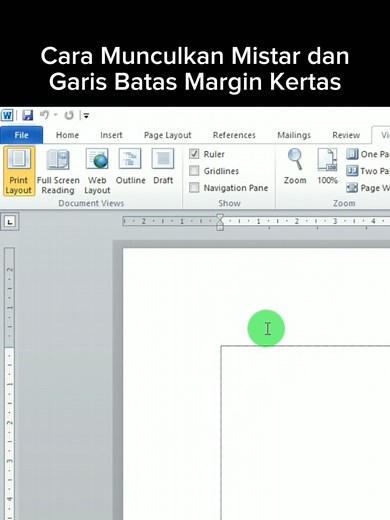
Task: Save the document with the floppy disk icon
Action: (28, 115)
